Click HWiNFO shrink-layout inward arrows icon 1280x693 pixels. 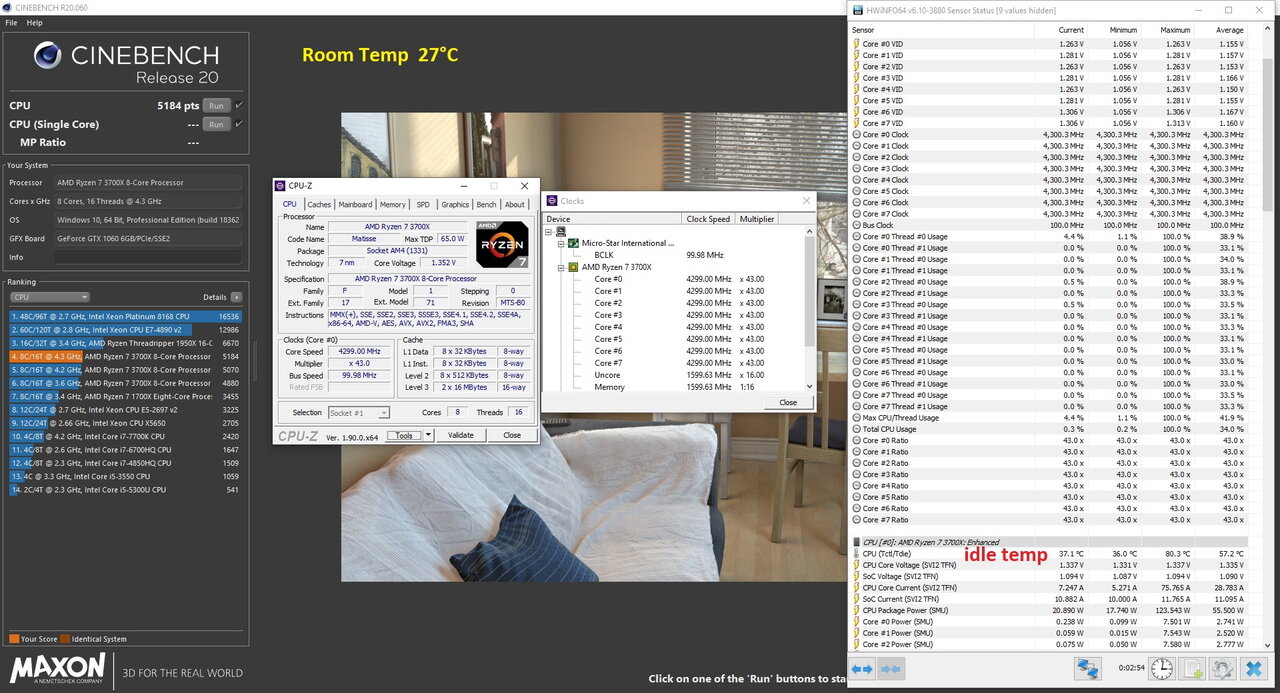click(890, 669)
